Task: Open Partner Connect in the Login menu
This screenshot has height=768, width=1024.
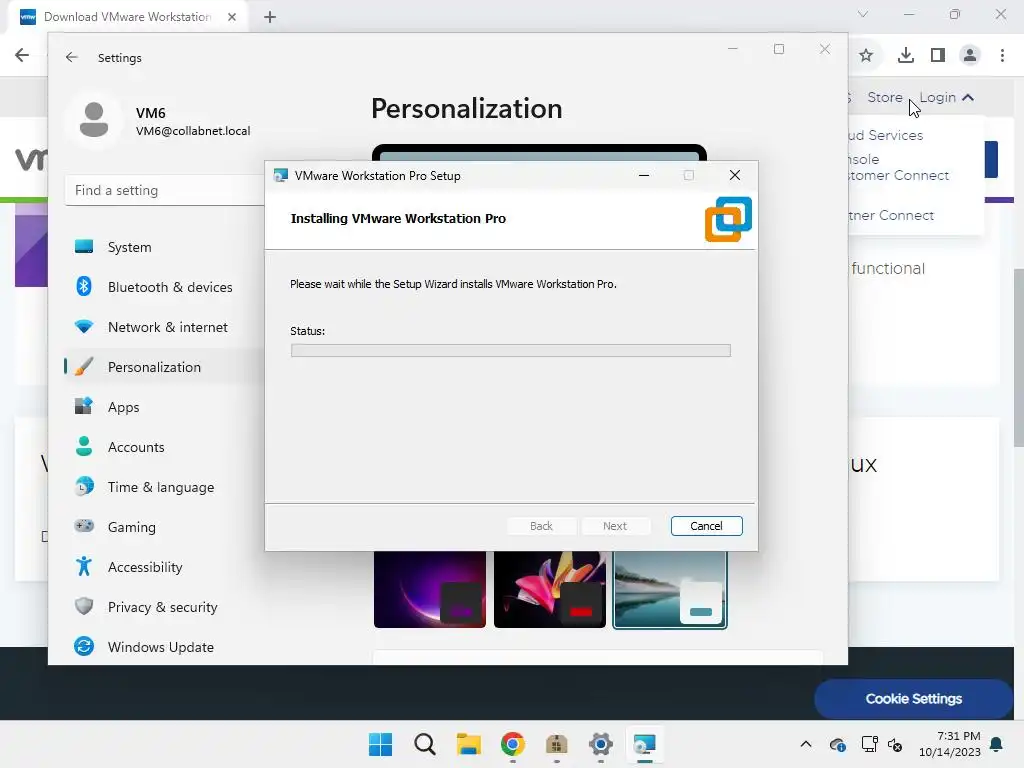Action: tap(891, 215)
